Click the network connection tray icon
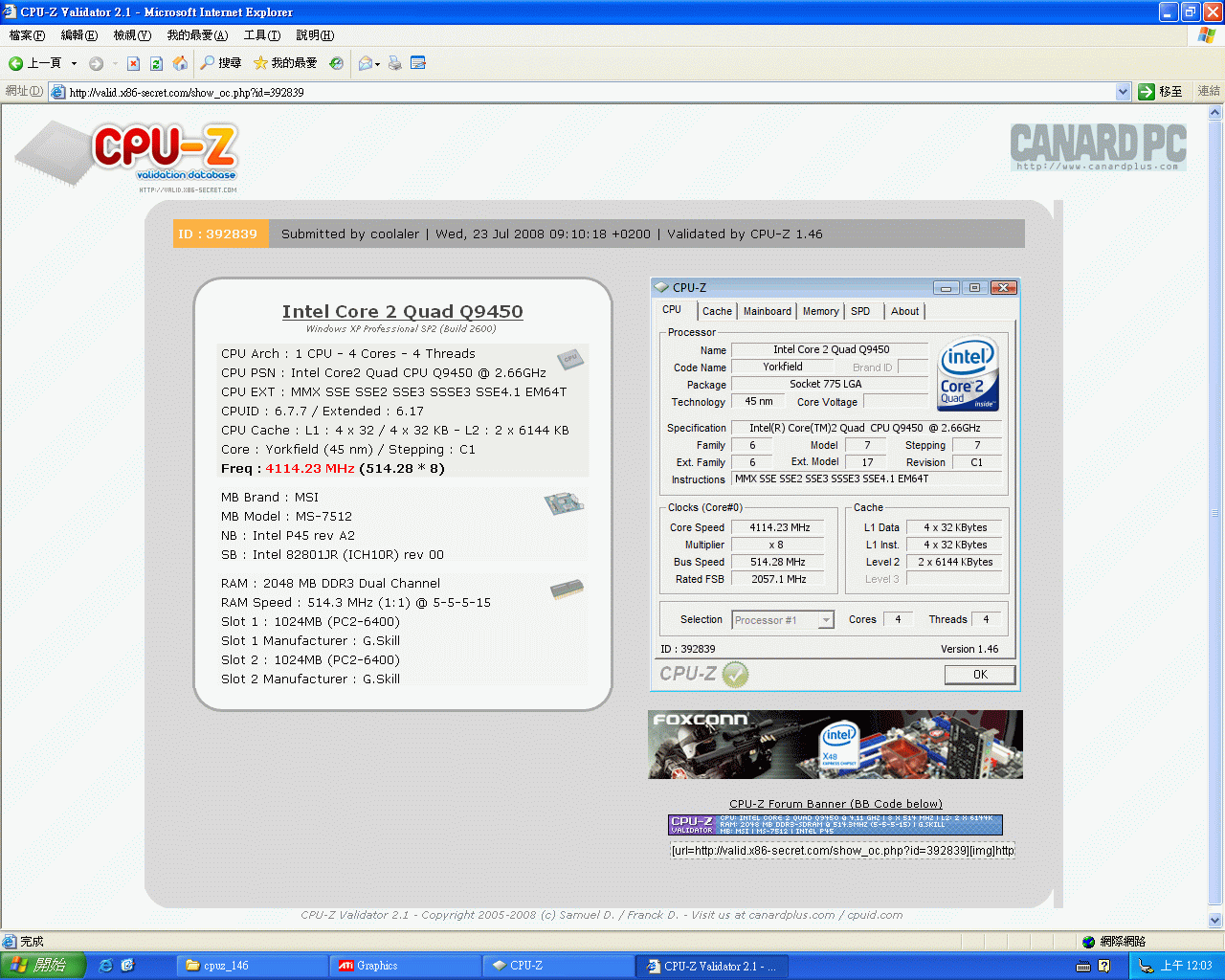 [x=1146, y=967]
